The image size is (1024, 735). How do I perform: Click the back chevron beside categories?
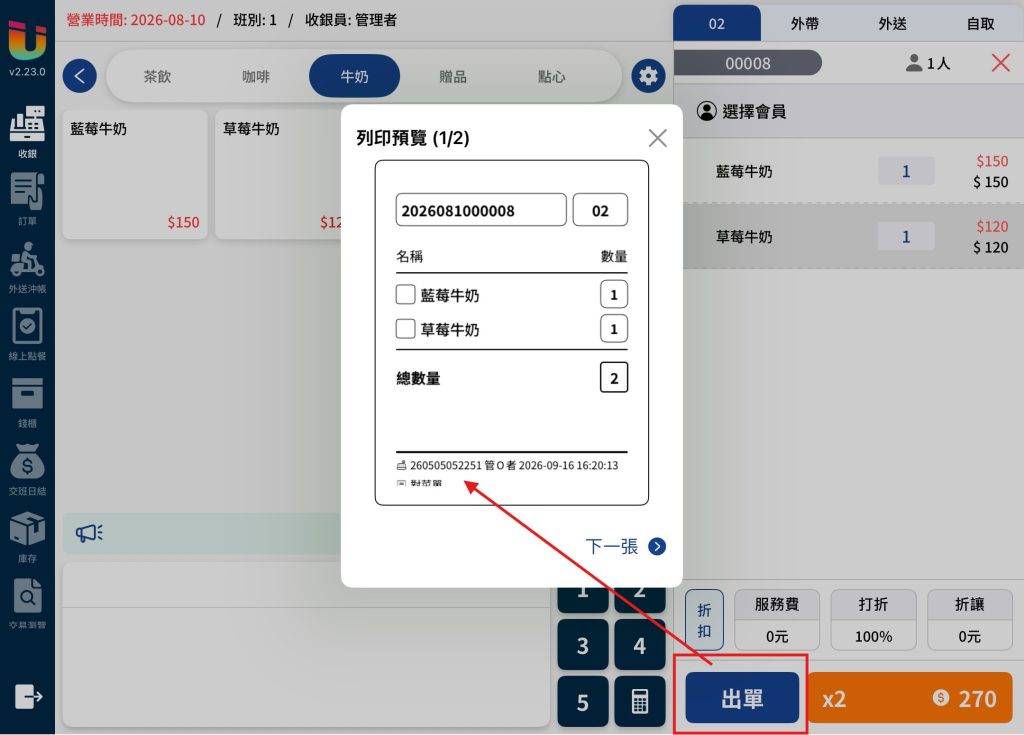click(80, 76)
